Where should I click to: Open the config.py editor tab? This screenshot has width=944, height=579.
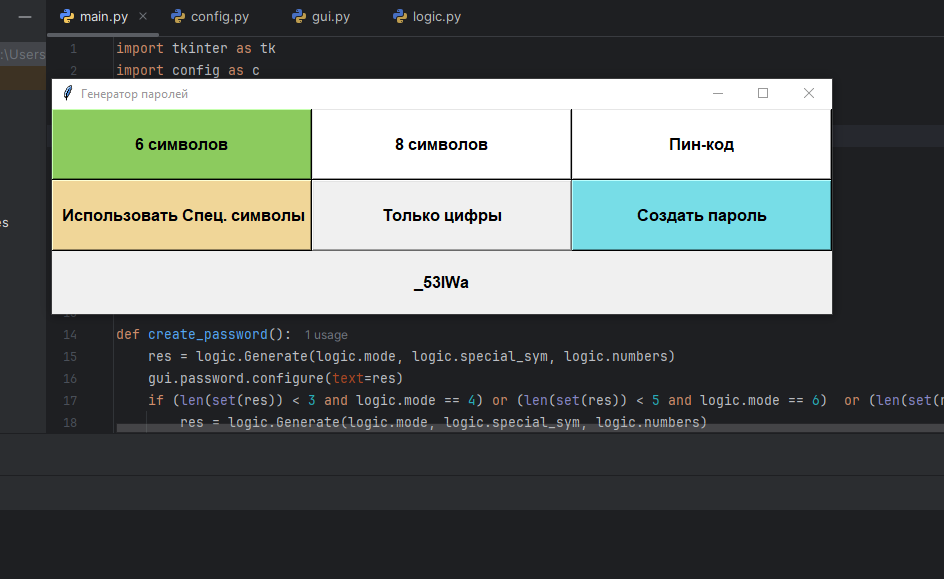point(210,17)
